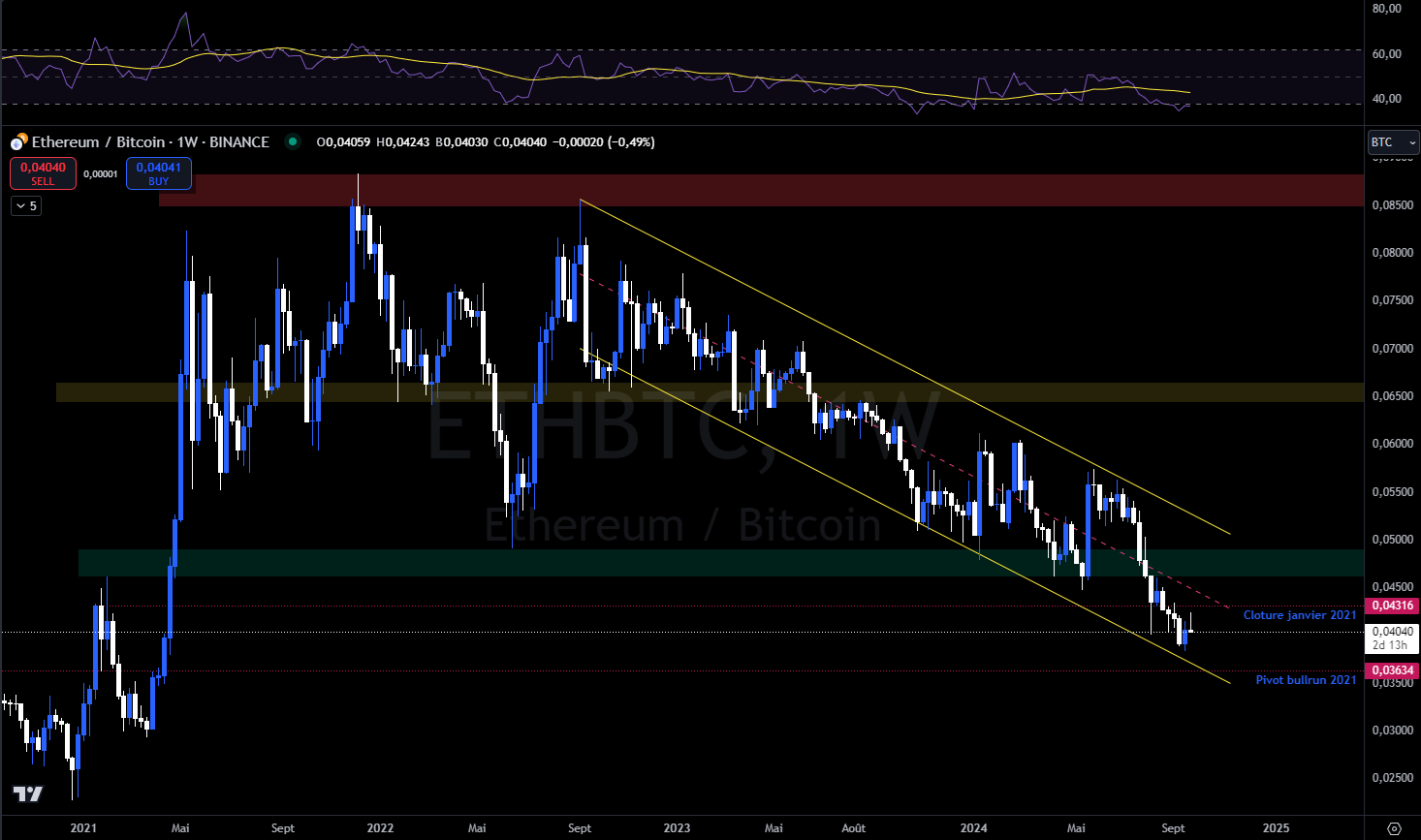The width and height of the screenshot is (1421, 840).
Task: Click the 'Cloture janvier 2021' line label
Action: tap(1300, 615)
